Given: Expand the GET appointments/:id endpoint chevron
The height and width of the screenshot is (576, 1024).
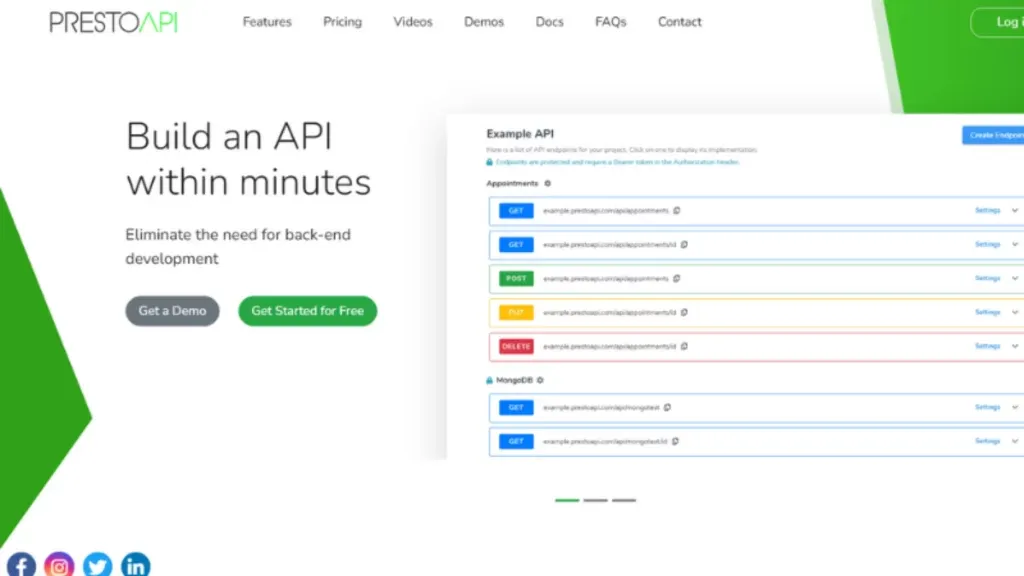Looking at the screenshot, I should (x=1015, y=244).
